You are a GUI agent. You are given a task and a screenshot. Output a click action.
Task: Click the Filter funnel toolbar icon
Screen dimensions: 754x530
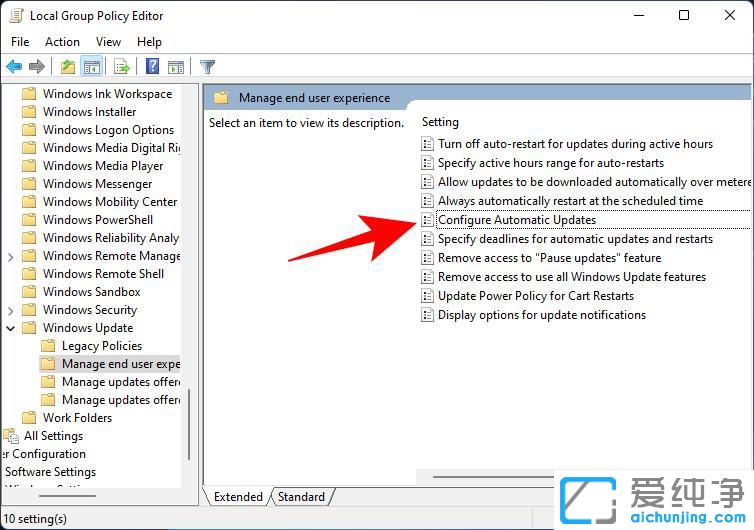coord(207,66)
